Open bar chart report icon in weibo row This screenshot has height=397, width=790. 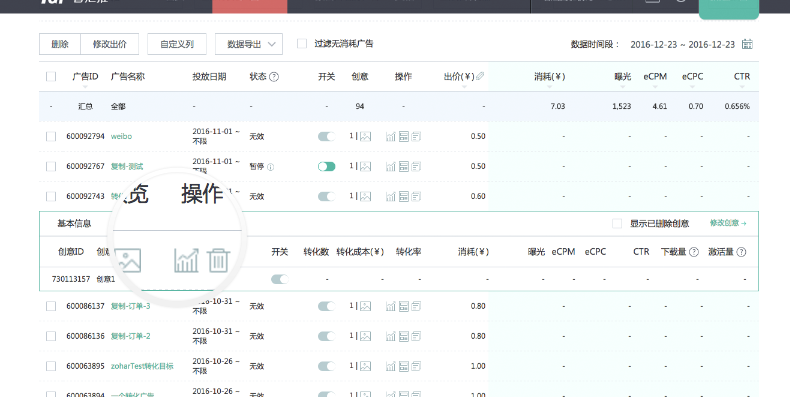390,137
